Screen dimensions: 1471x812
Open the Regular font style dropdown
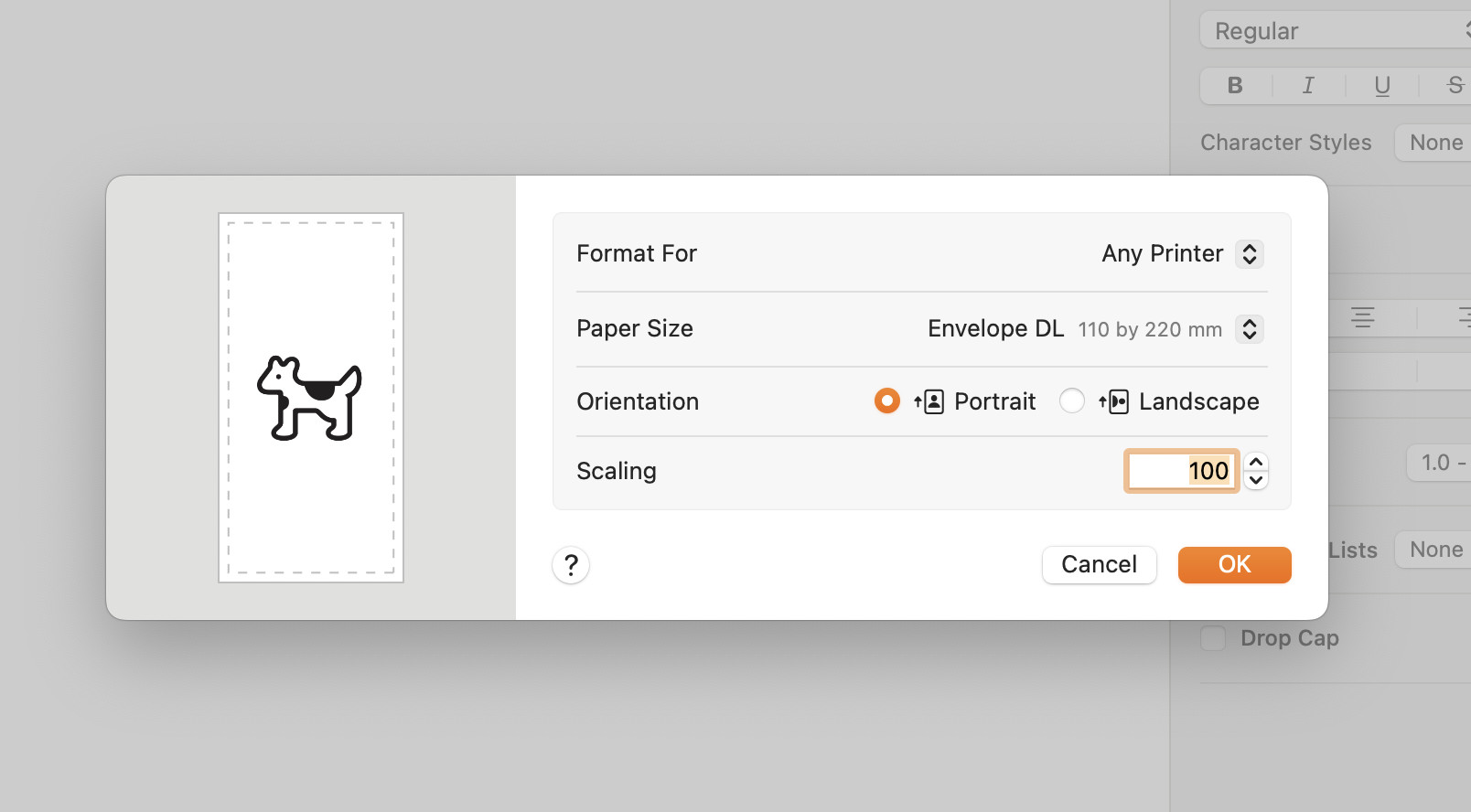(x=1332, y=30)
